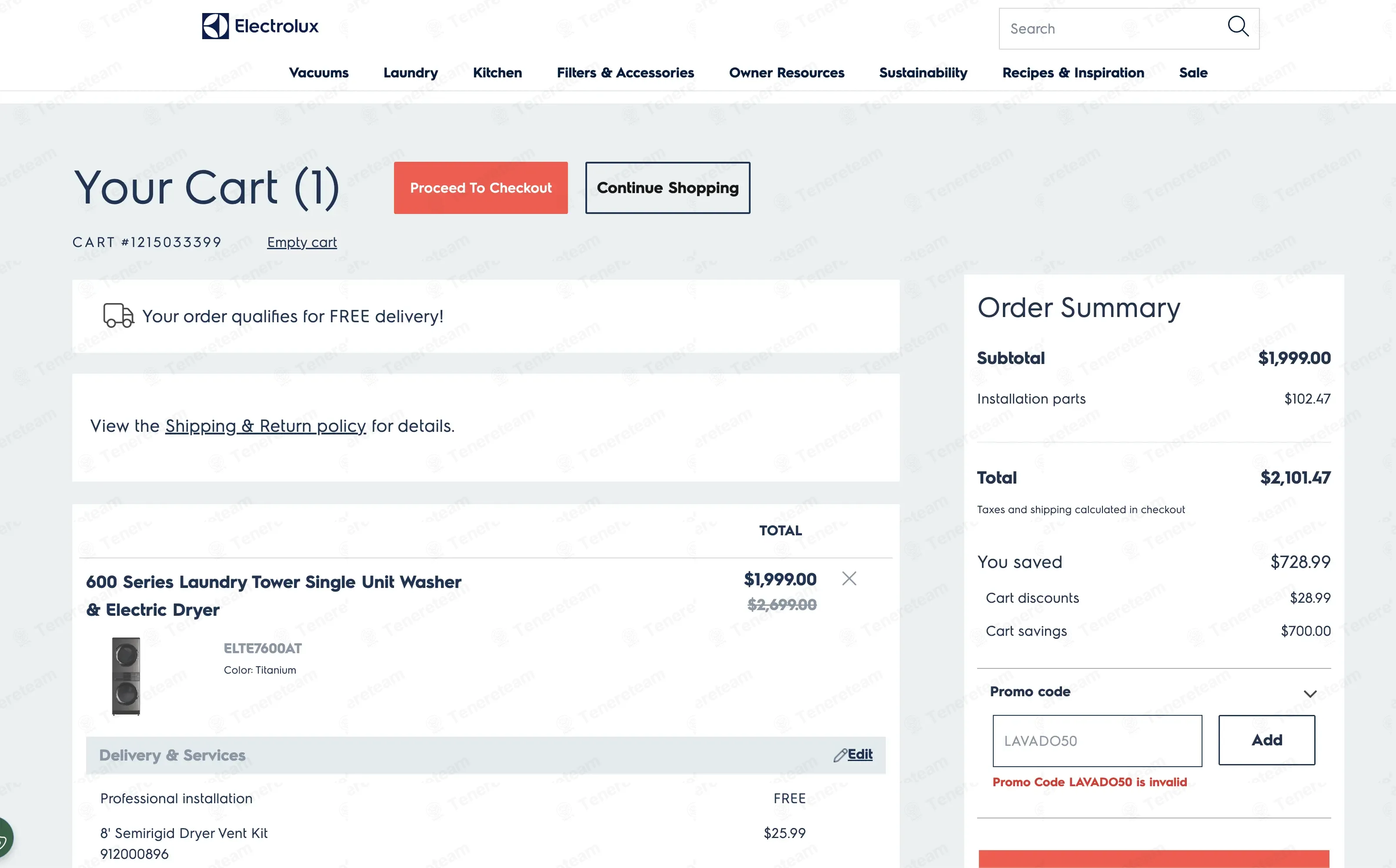Click Continue Shopping button
The height and width of the screenshot is (868, 1396).
pos(668,188)
